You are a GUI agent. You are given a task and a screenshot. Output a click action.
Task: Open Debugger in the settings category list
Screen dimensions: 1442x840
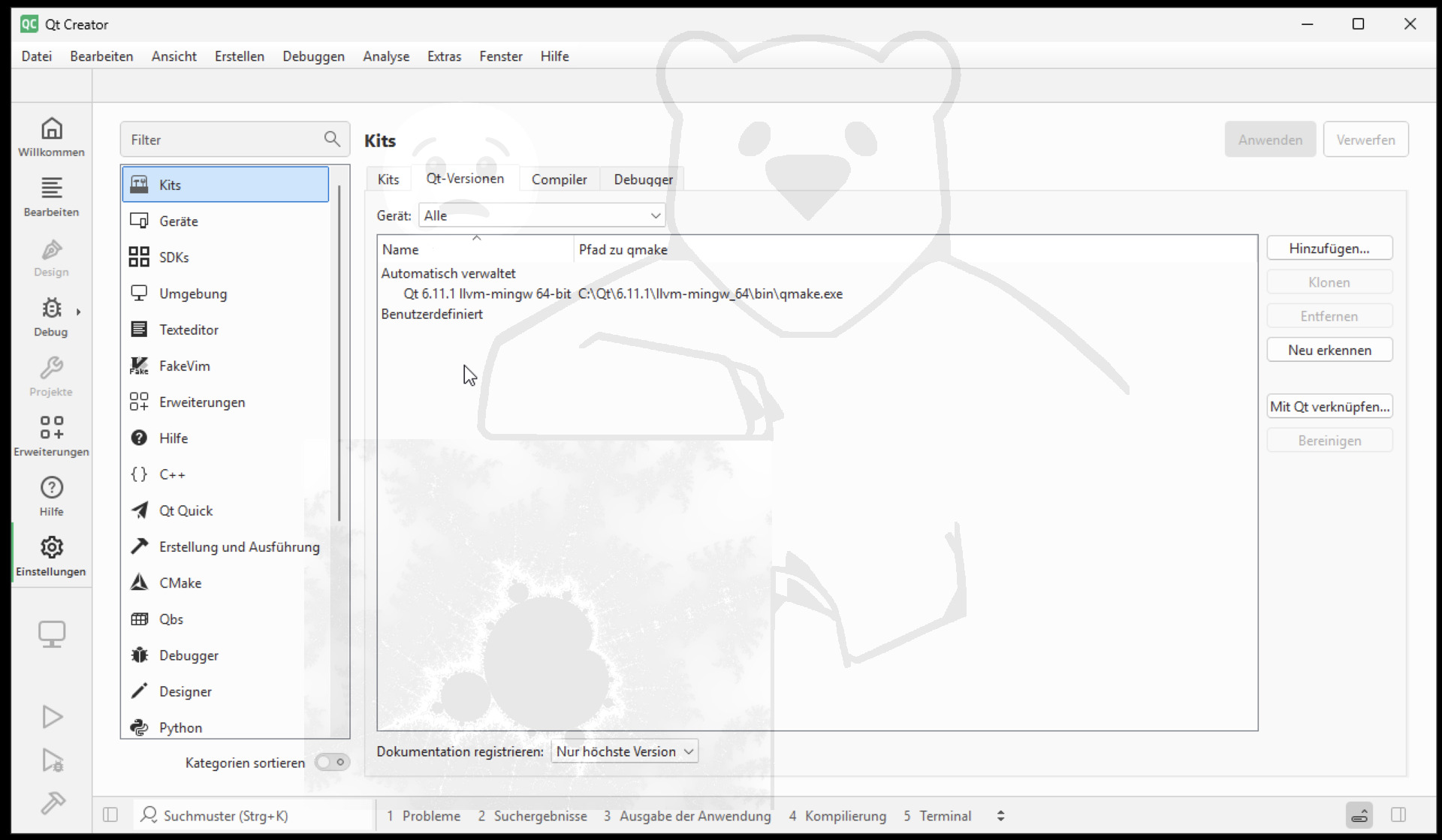pyautogui.click(x=225, y=655)
